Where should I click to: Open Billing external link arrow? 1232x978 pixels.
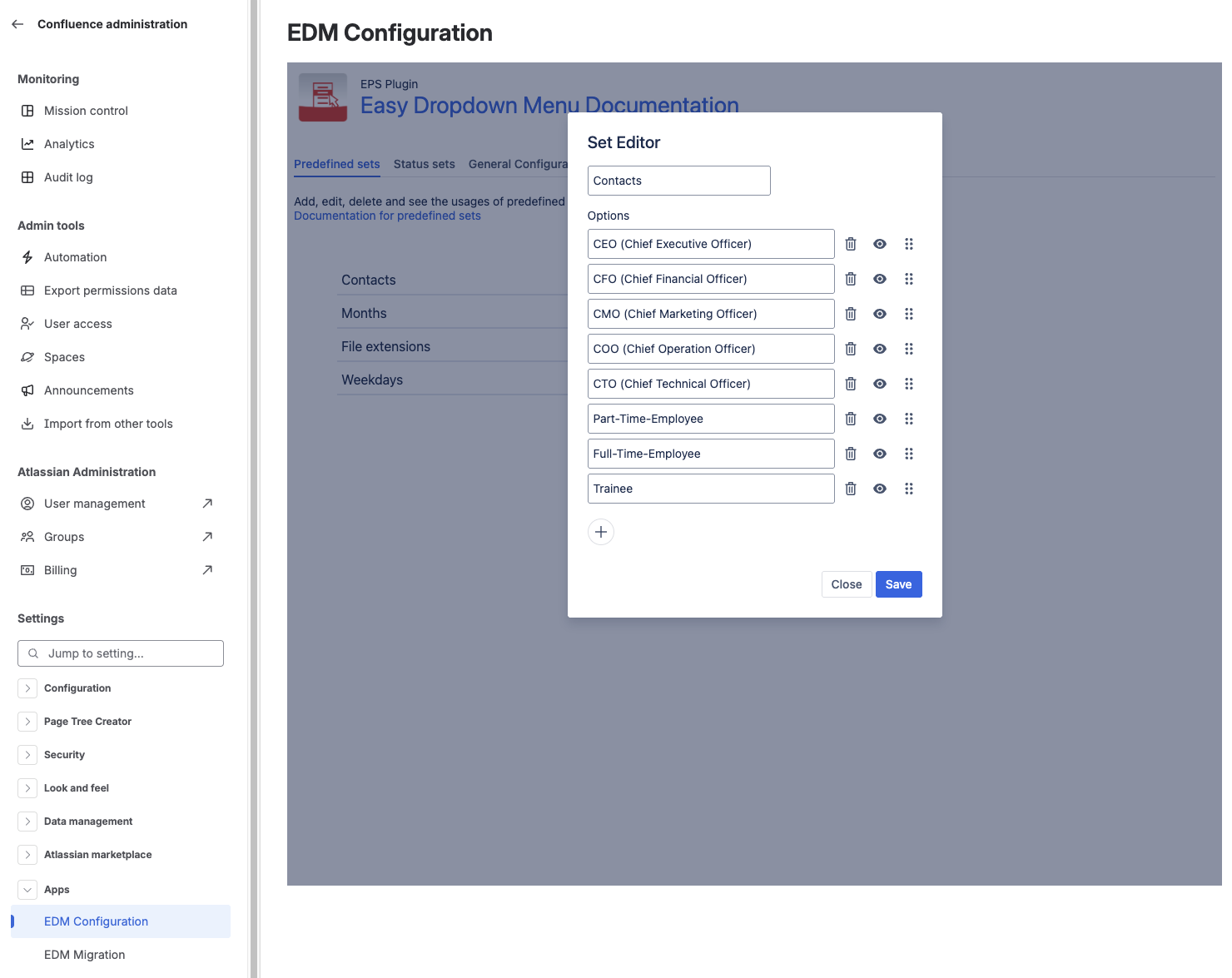tap(207, 570)
